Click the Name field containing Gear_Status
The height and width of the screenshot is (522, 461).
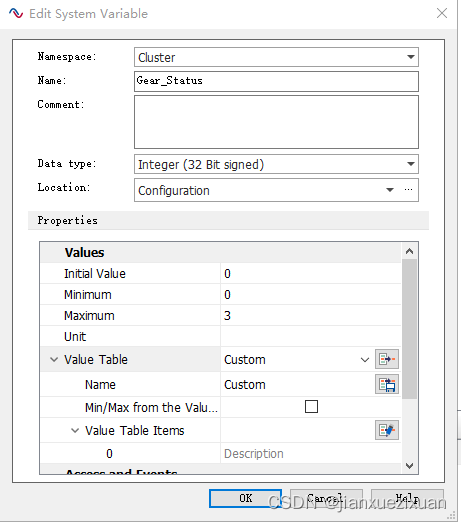tap(276, 81)
